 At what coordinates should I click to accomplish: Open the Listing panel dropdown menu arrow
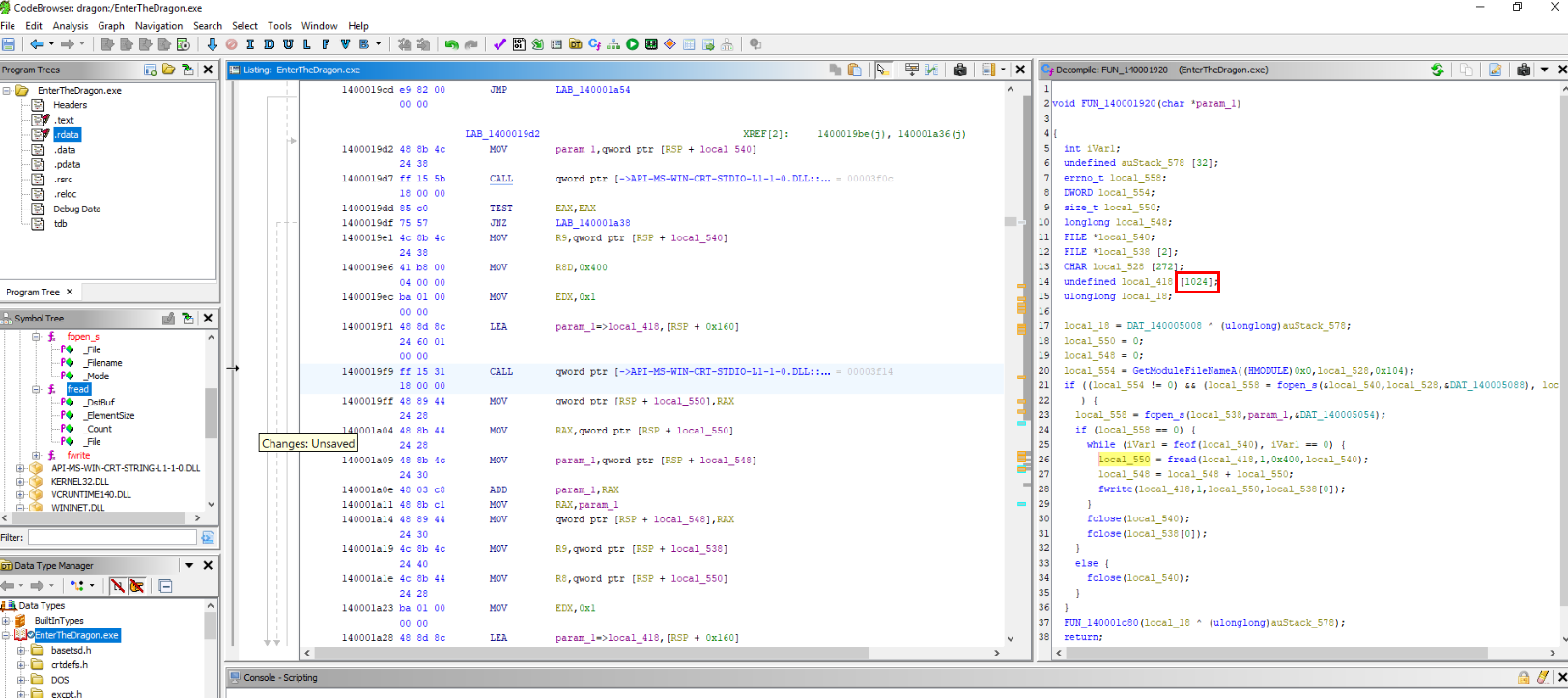1004,70
